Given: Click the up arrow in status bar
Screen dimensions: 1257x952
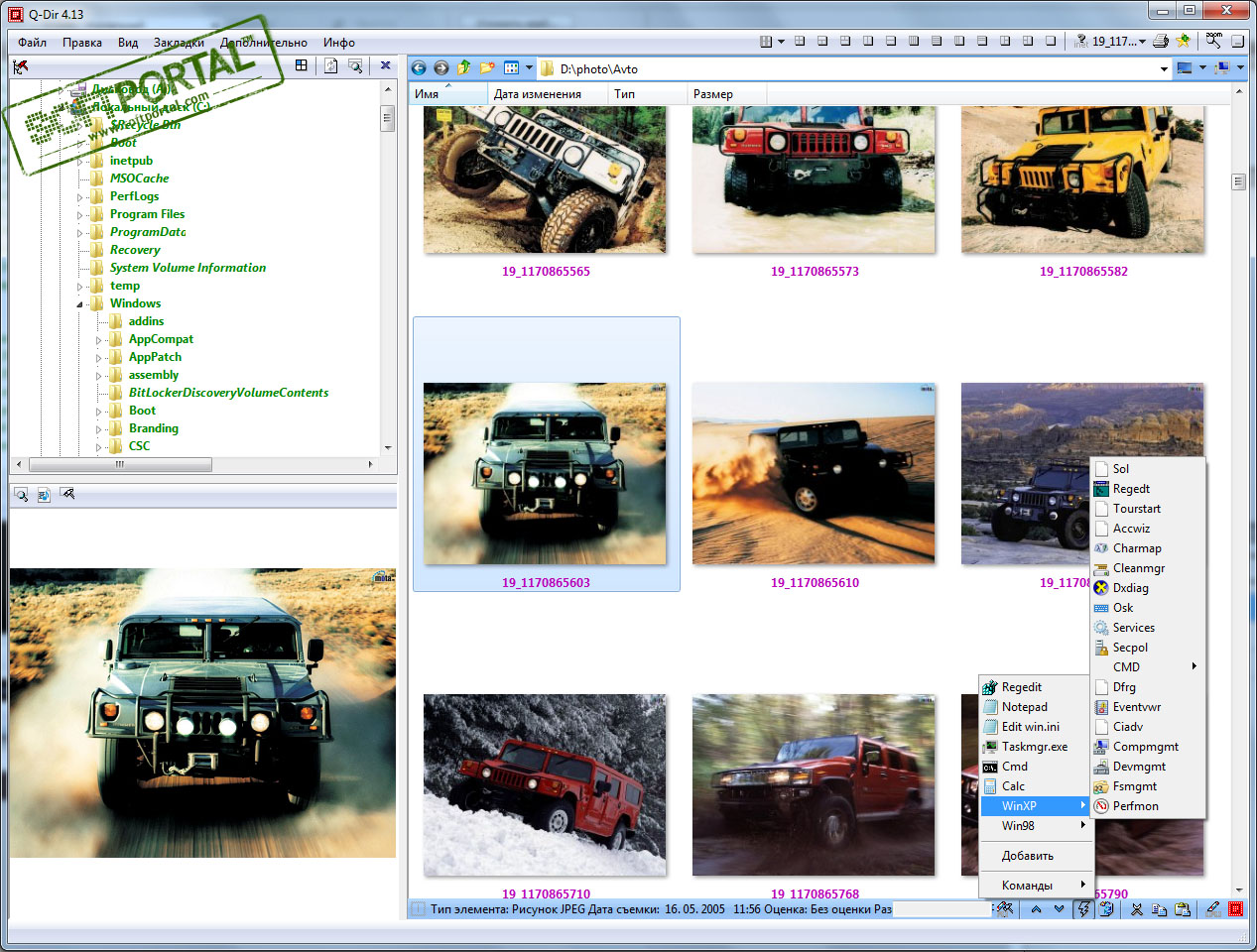Looking at the screenshot, I should pos(1036,909).
